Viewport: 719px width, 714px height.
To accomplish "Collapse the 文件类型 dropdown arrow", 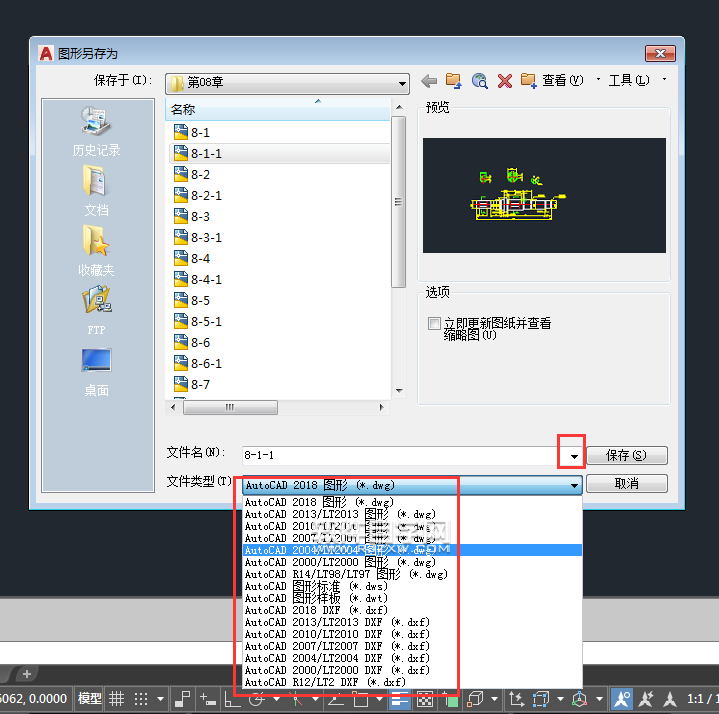I will pos(574,485).
